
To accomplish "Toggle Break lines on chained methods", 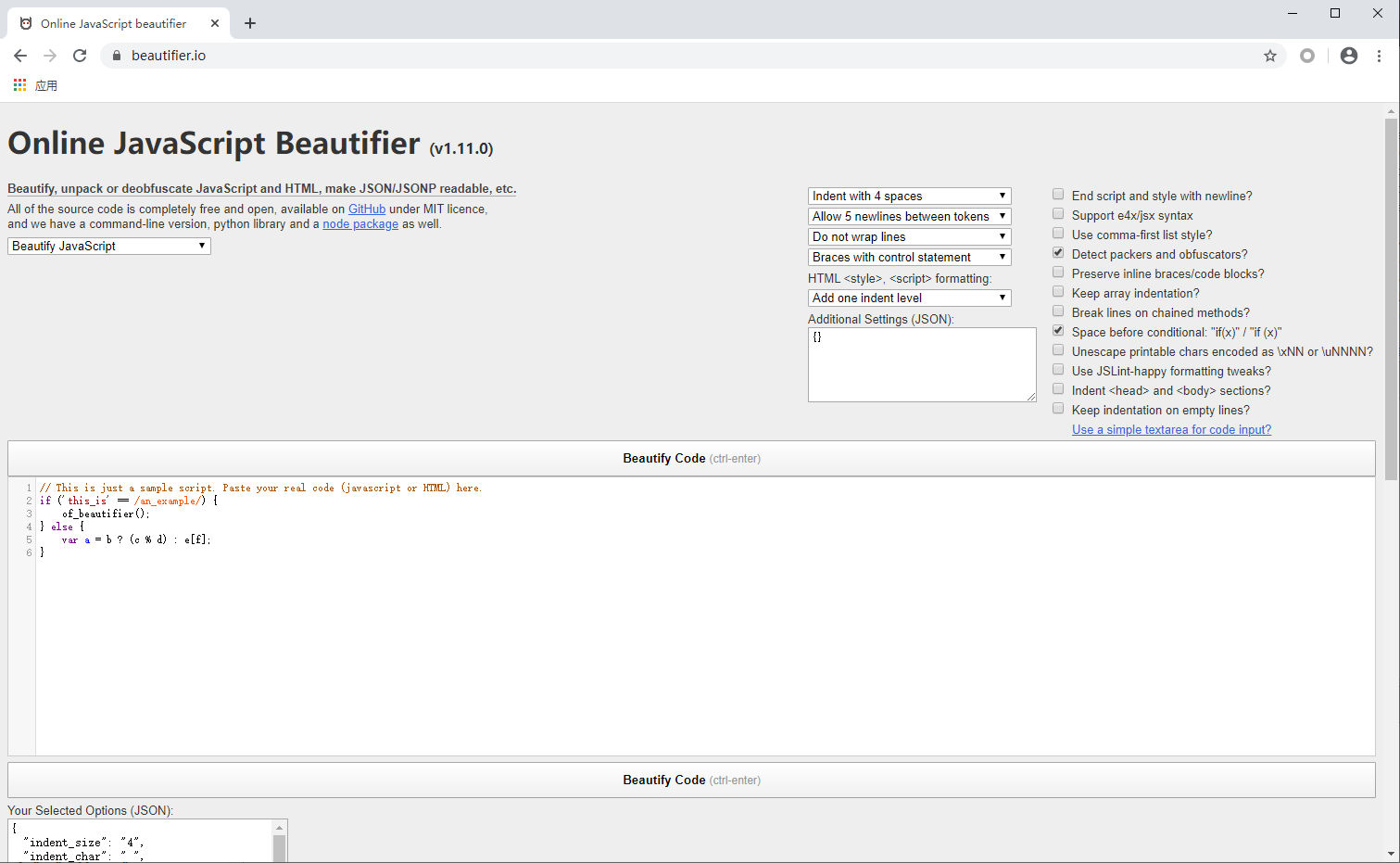I will point(1058,311).
